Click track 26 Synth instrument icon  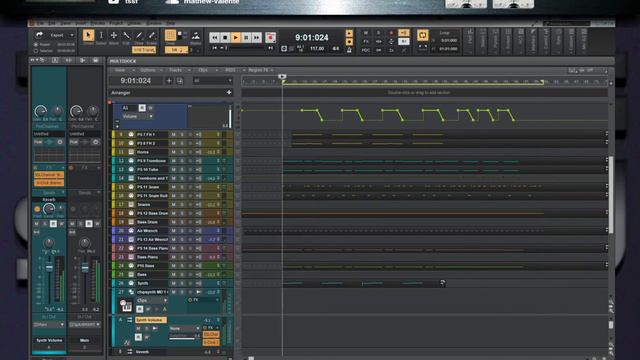tap(131, 283)
